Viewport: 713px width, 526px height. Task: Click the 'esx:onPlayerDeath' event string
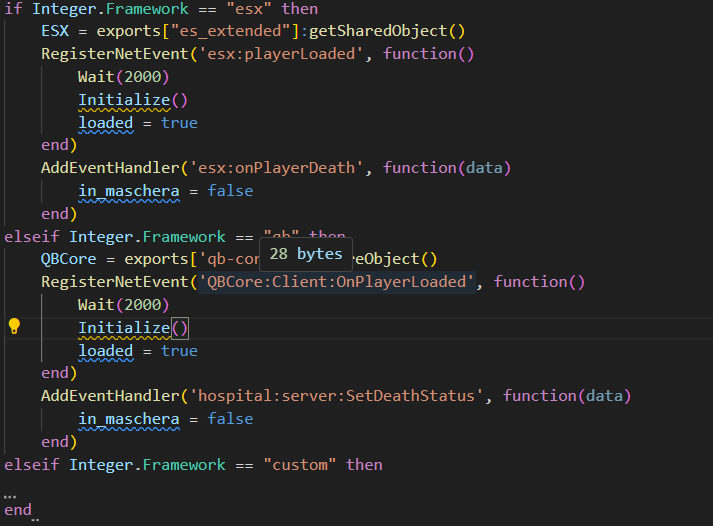pyautogui.click(x=286, y=168)
